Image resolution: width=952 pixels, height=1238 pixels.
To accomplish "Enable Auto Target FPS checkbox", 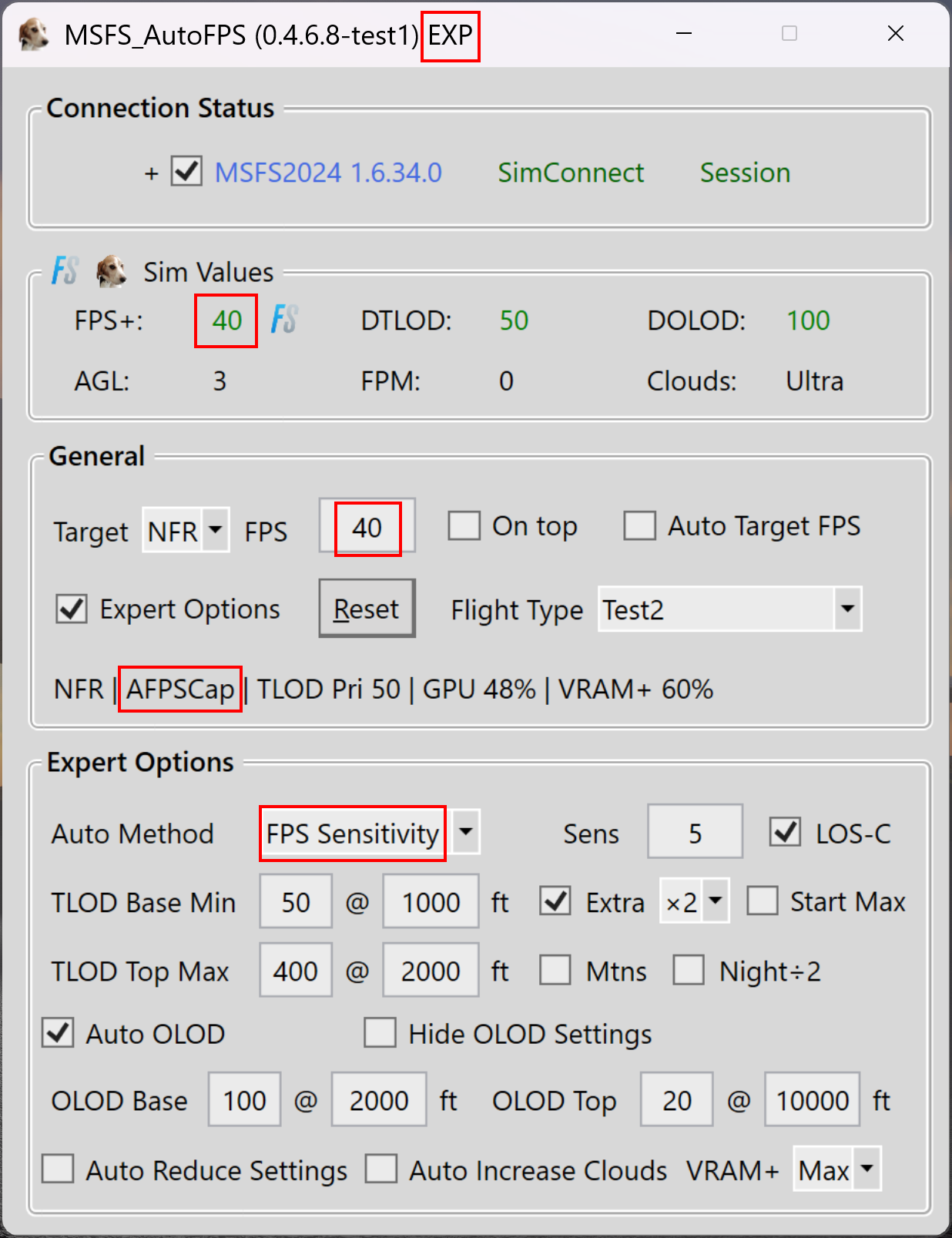I will coord(640,526).
